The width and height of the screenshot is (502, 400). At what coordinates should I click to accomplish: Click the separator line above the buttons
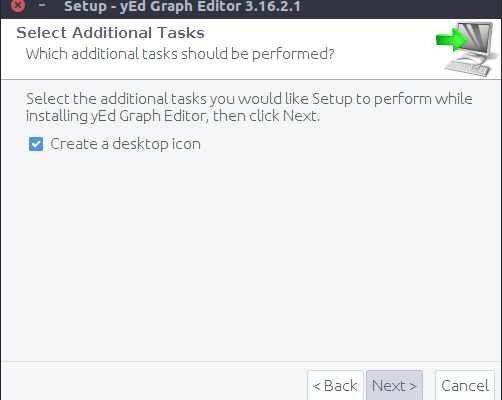coord(251,361)
